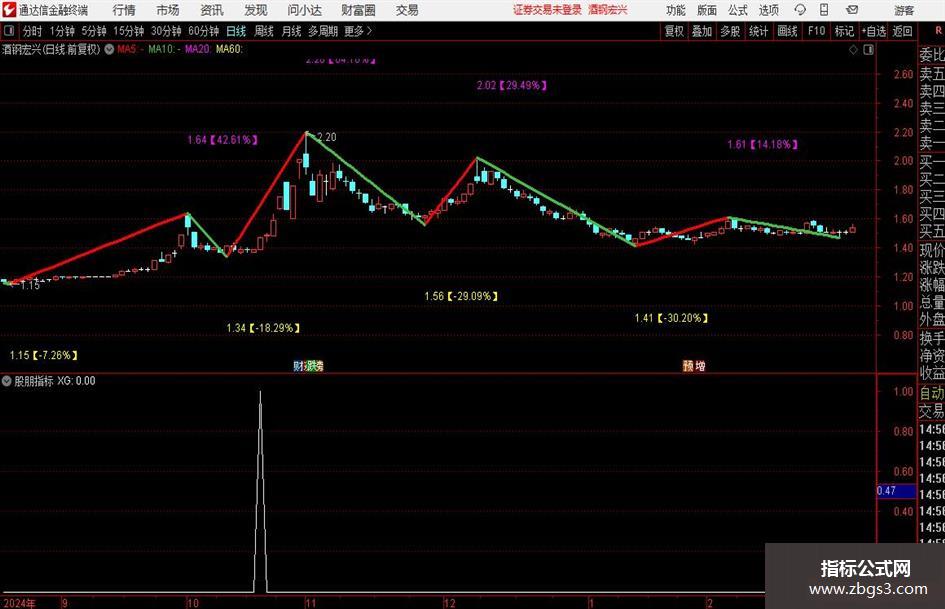Click the 2024年 date axis label

(x=19, y=604)
